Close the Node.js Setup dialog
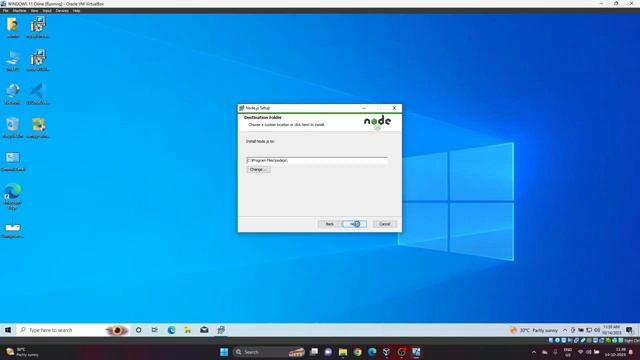 (394, 108)
